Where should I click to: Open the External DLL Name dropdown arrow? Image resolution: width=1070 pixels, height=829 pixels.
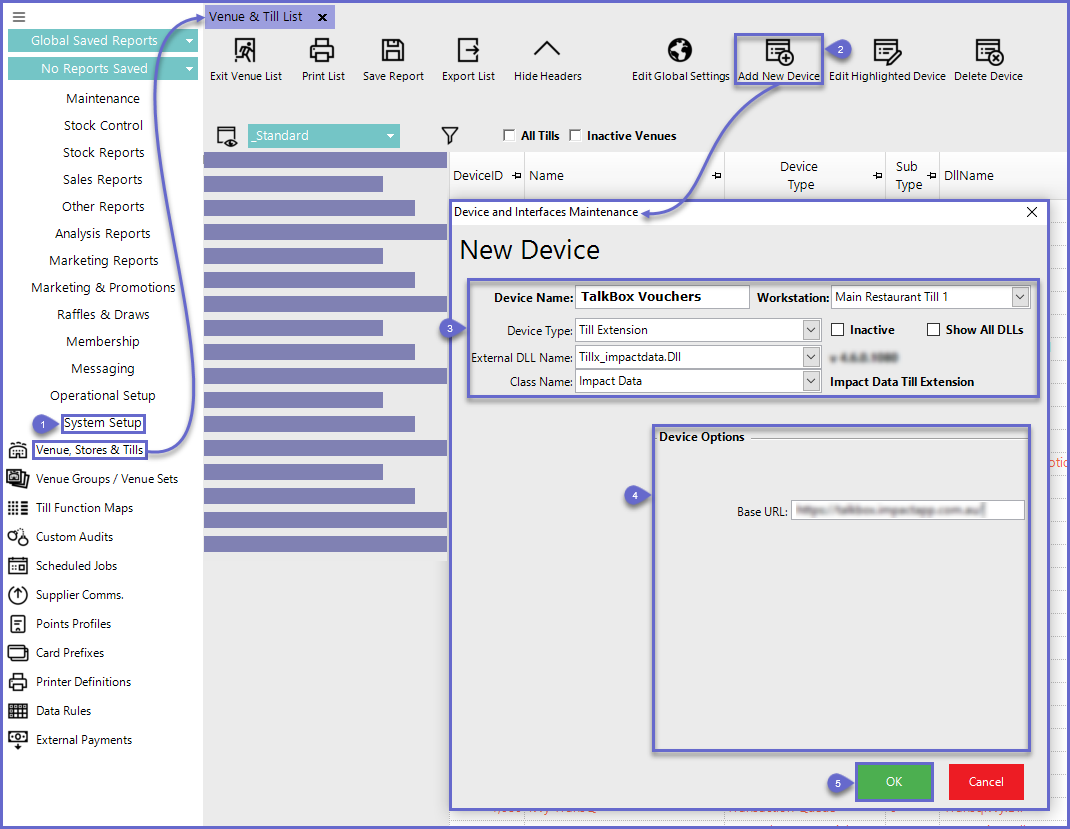(x=811, y=357)
